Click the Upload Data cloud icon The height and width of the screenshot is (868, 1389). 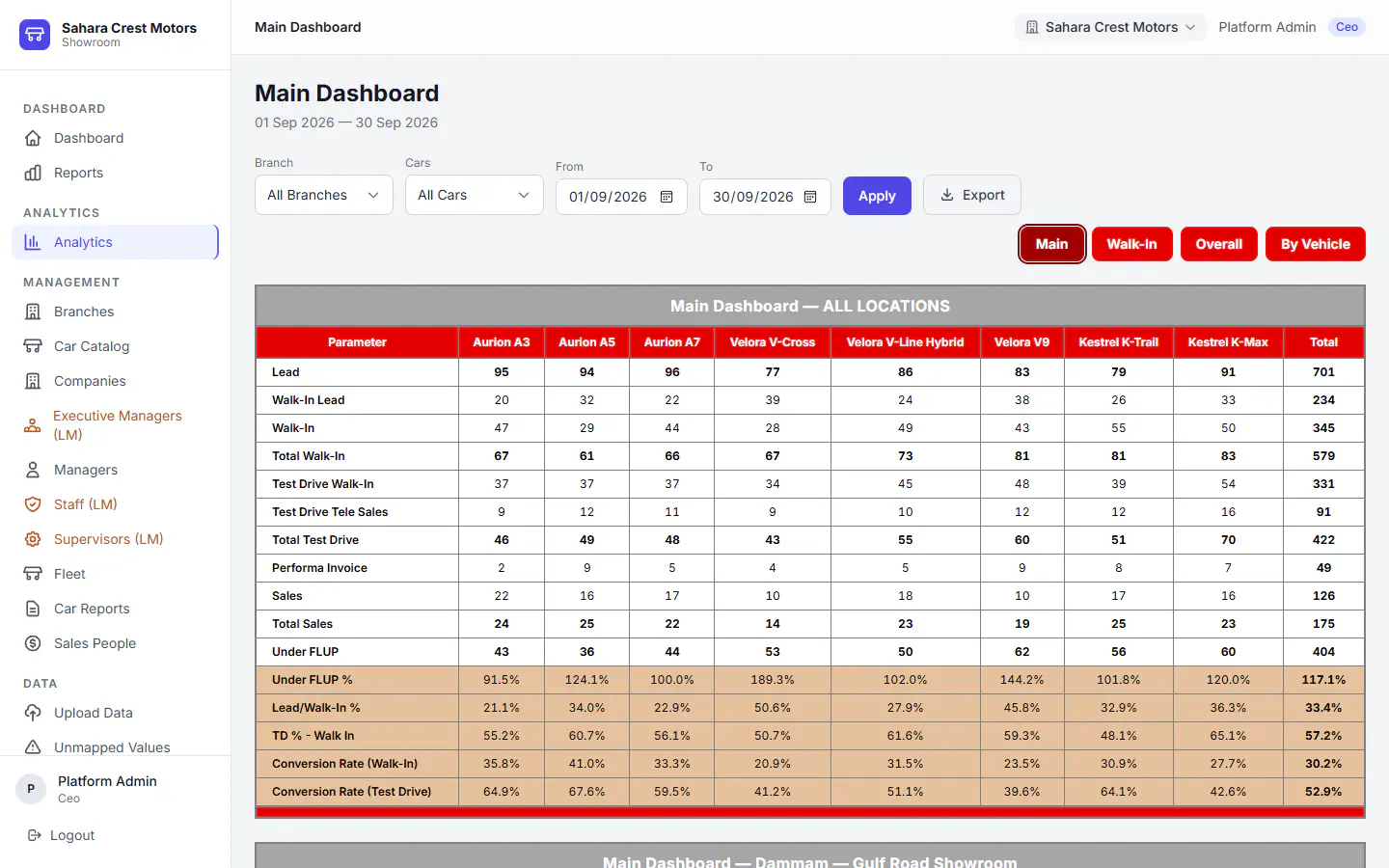coord(33,713)
